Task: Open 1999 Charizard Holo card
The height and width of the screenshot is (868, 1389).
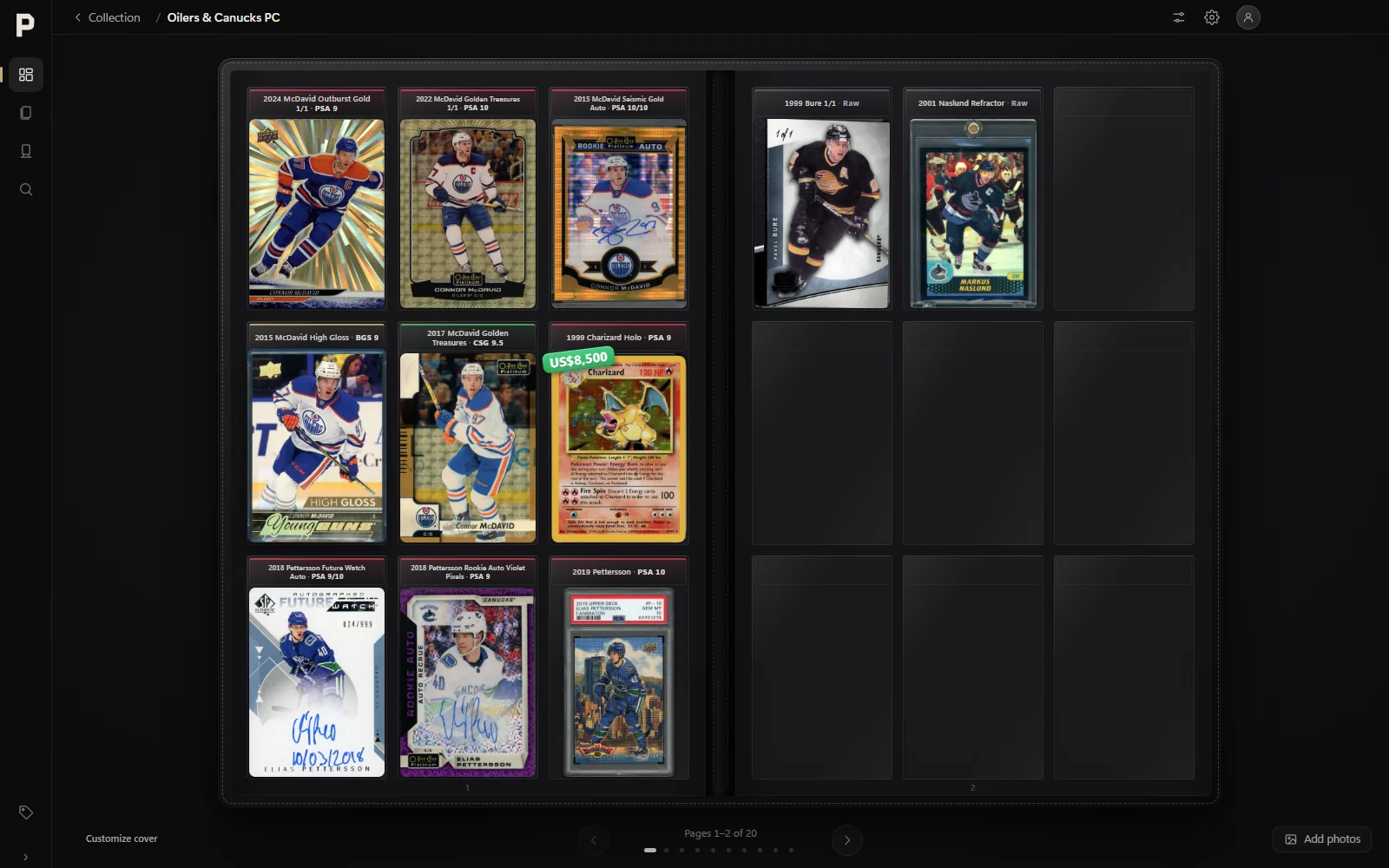Action: click(x=619, y=450)
